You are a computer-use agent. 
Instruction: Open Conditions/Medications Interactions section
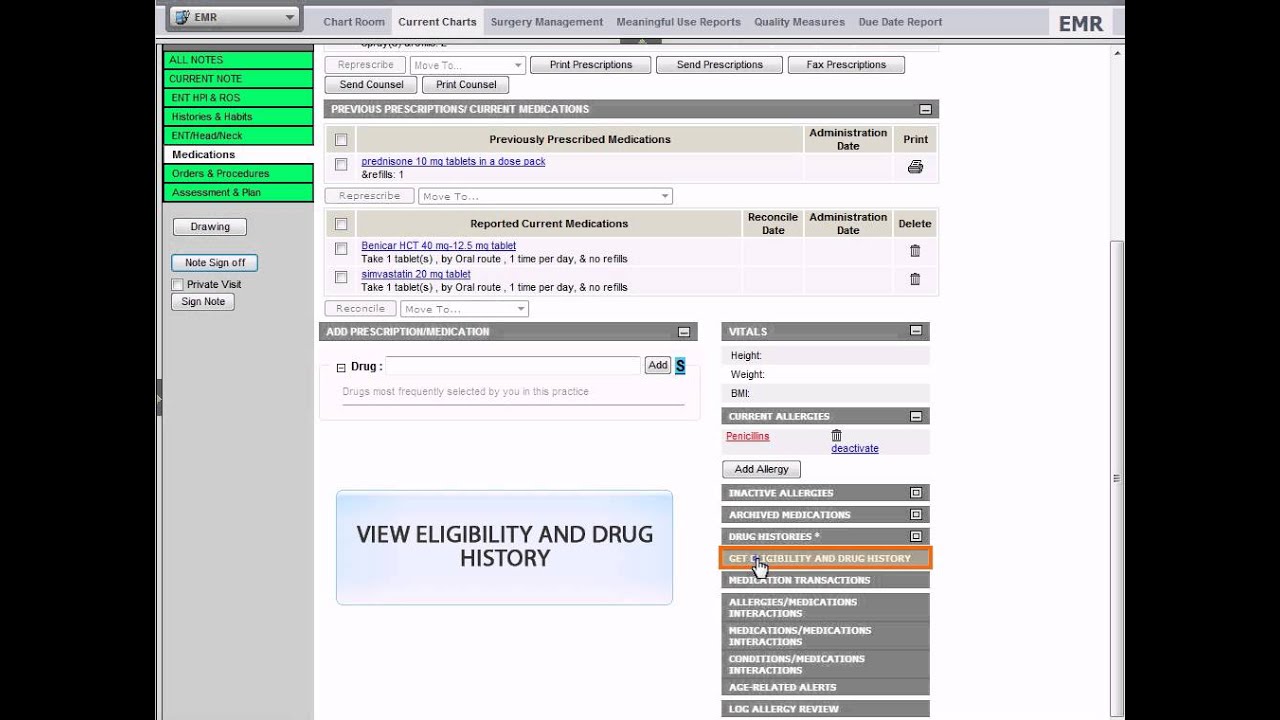tap(826, 665)
